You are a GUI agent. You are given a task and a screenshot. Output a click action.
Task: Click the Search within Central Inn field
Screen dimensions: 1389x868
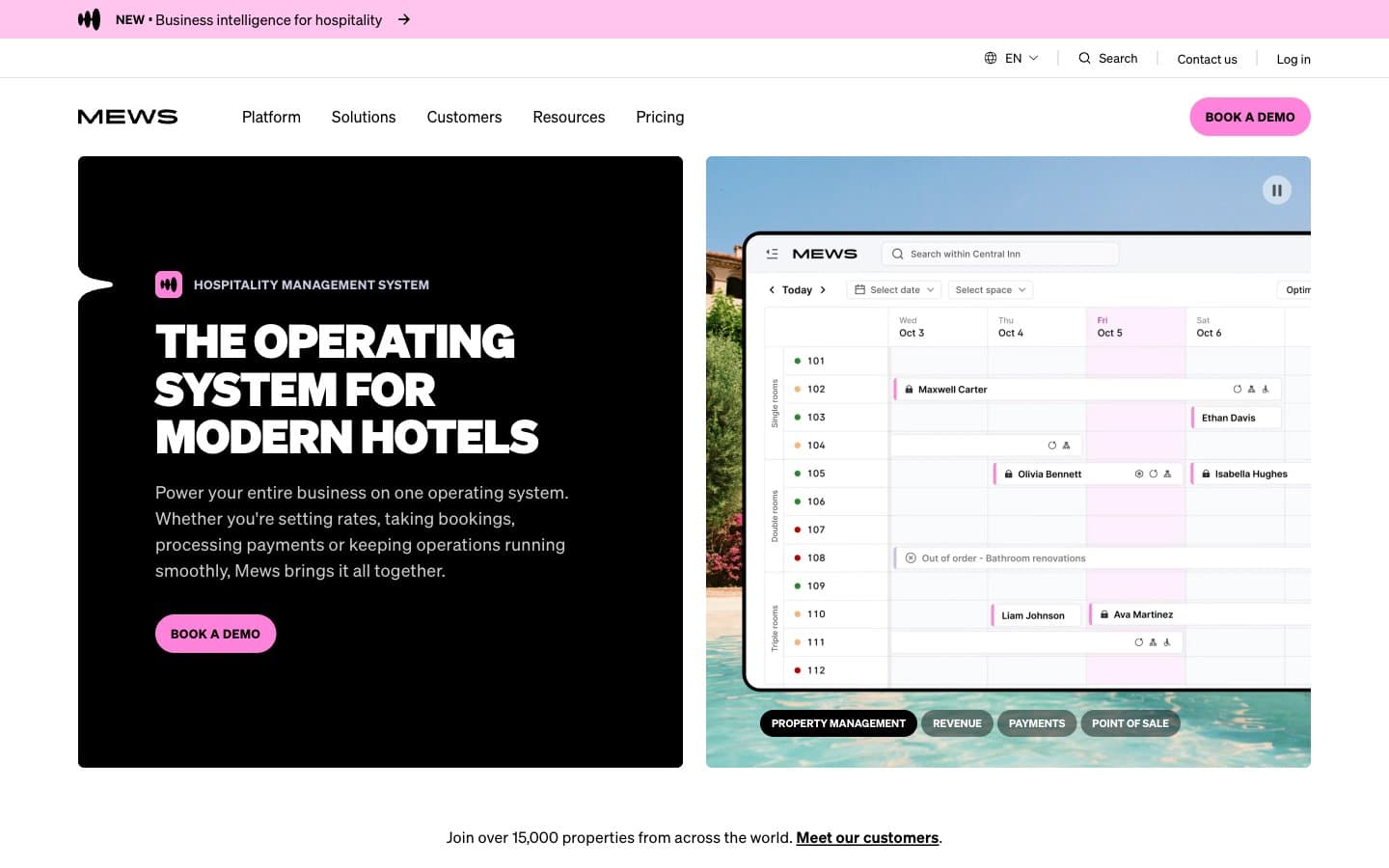pyautogui.click(x=1000, y=254)
